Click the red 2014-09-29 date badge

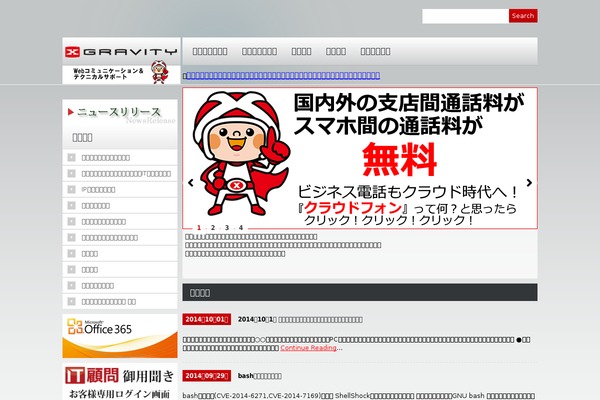(207, 376)
